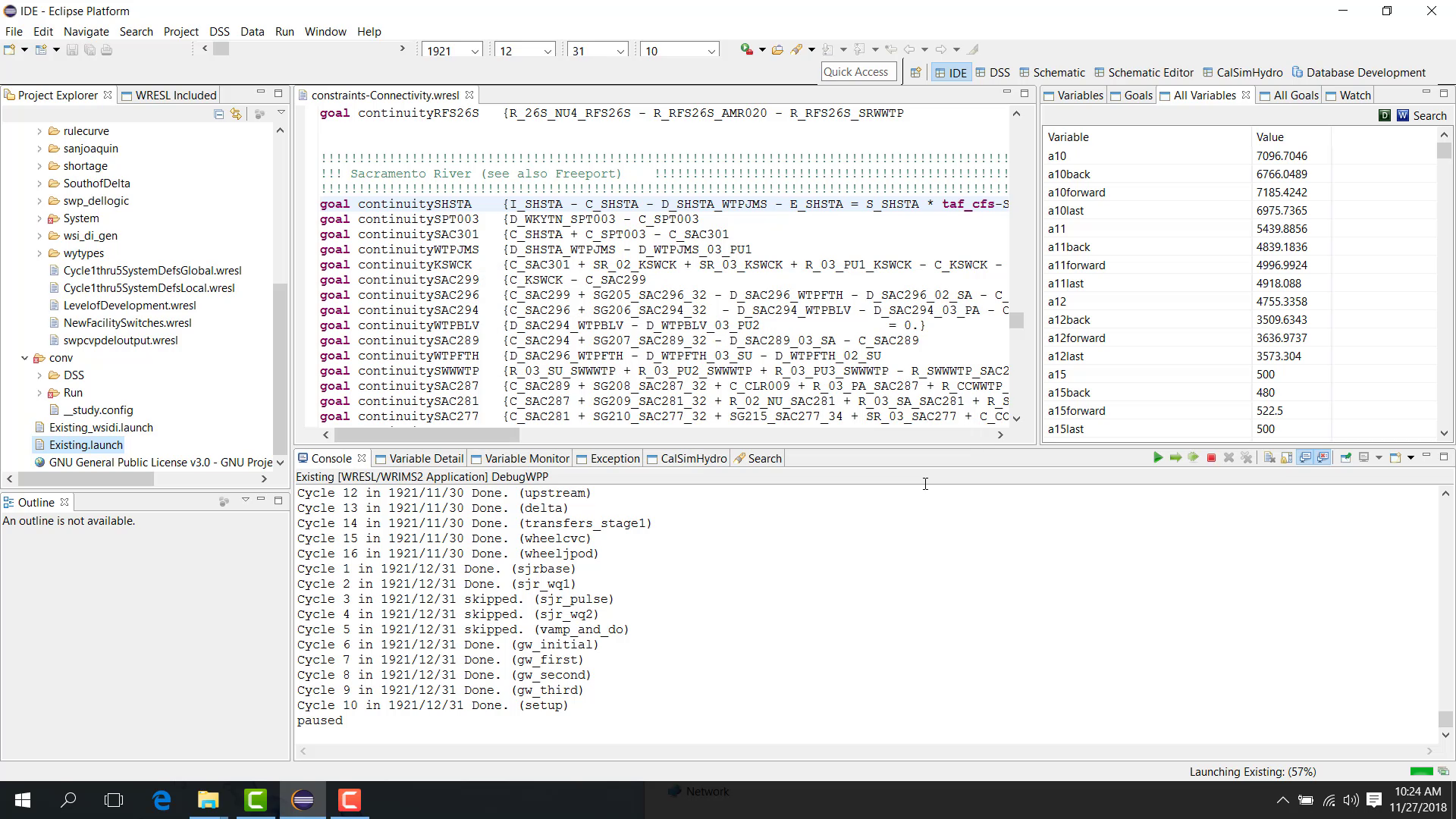
Task: Click Collapse All in Project Explorer
Action: pos(218,114)
